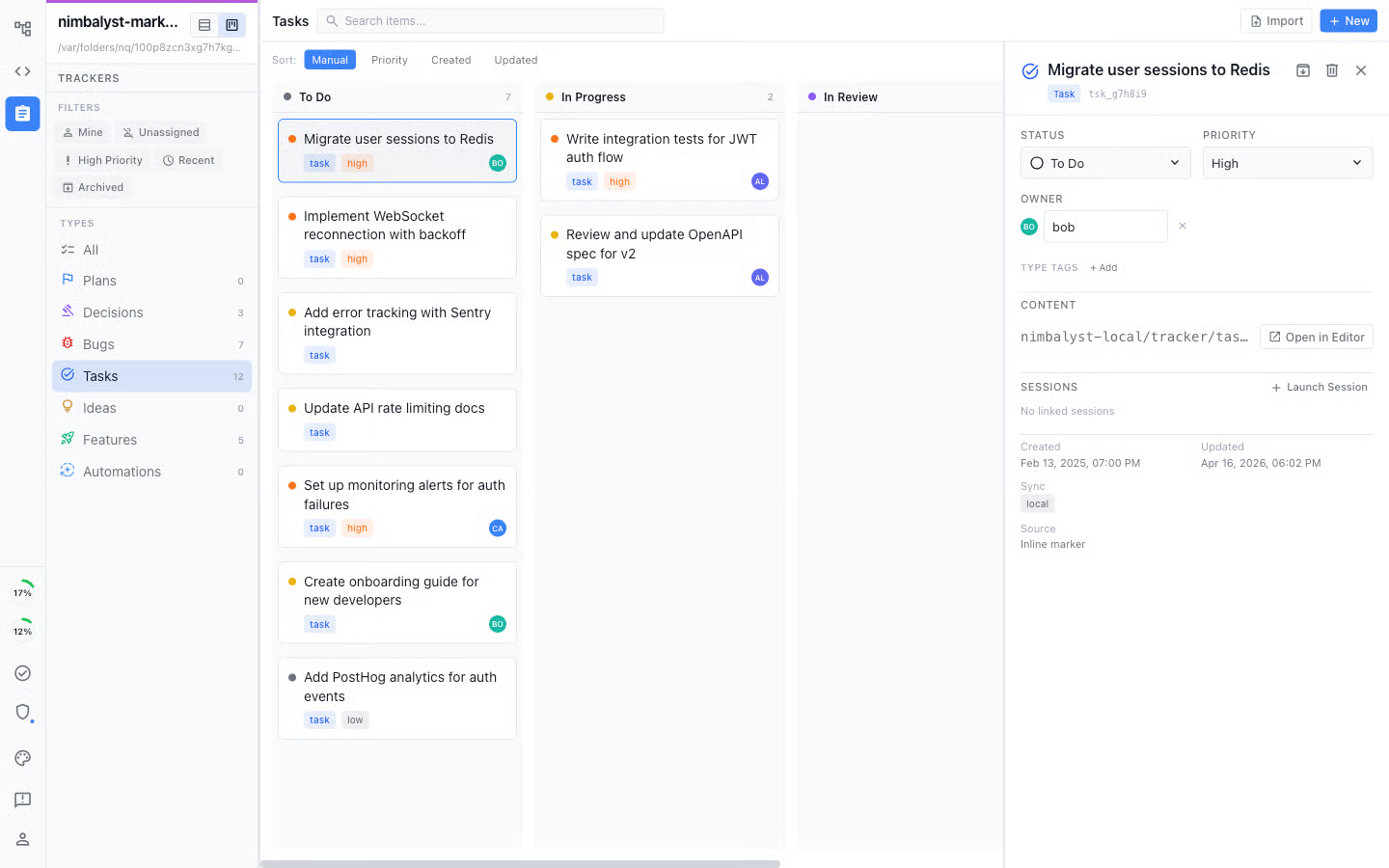Open the Implement WebSocket reconnection card
The width and height of the screenshot is (1389, 868).
[x=397, y=237]
